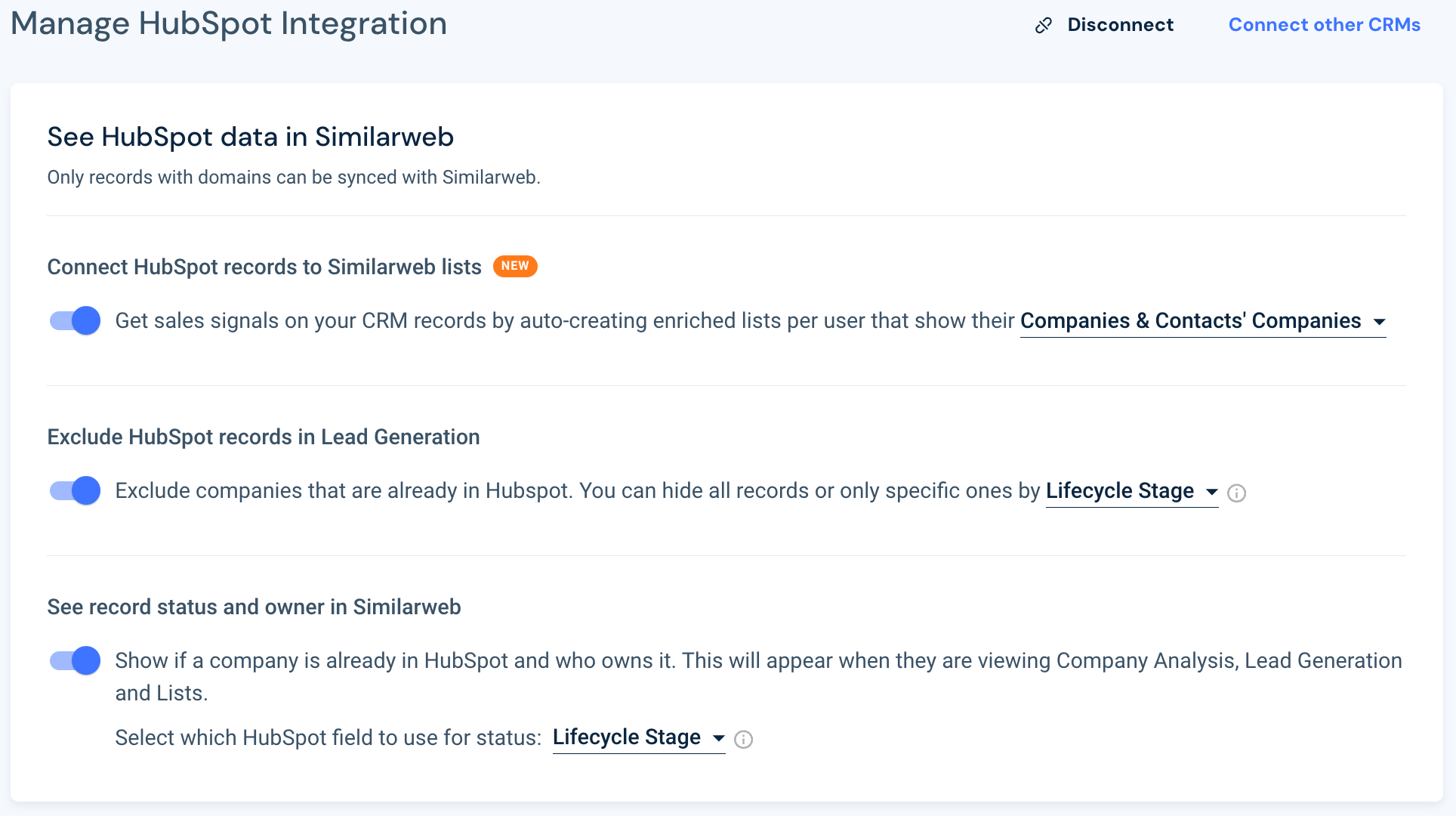Click 'Exclude HubSpot records in Lead Generation' heading
The width and height of the screenshot is (1456, 816).
tap(264, 437)
